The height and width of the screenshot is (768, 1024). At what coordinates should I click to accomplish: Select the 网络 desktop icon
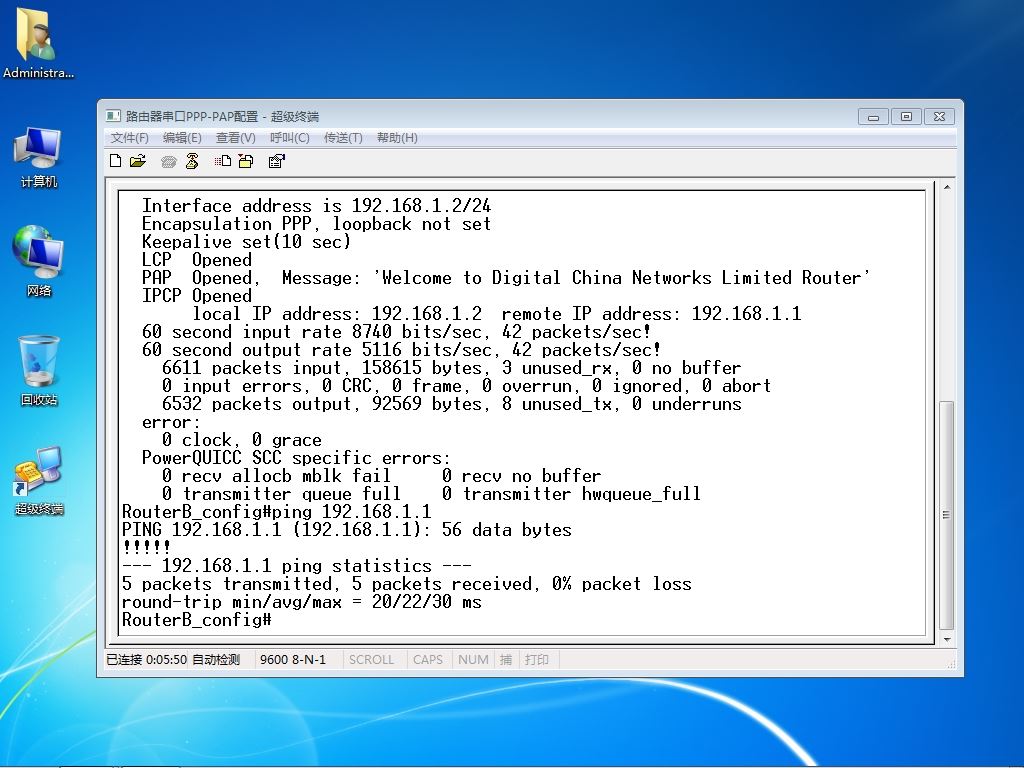click(38, 261)
